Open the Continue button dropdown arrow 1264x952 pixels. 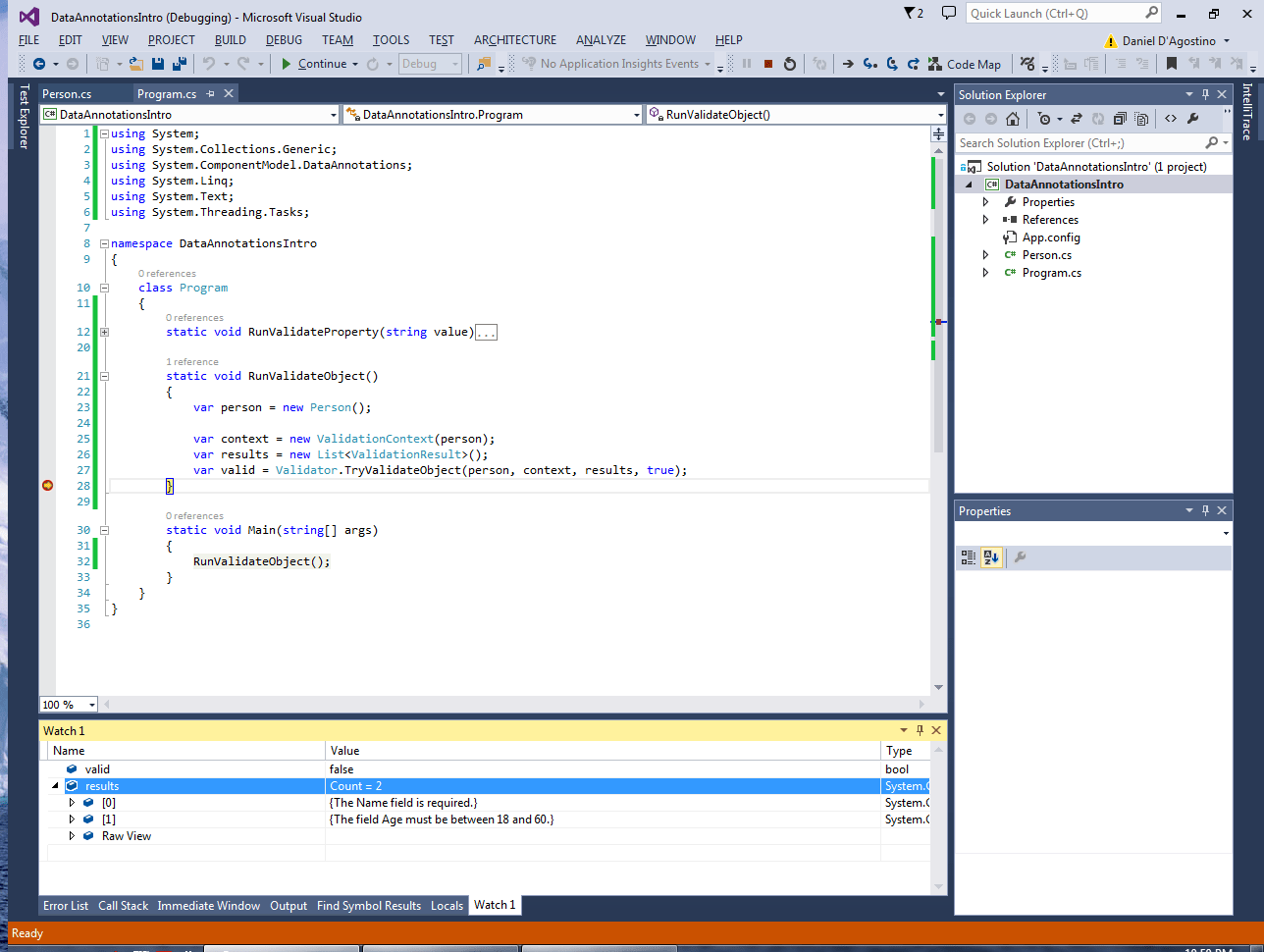point(356,64)
